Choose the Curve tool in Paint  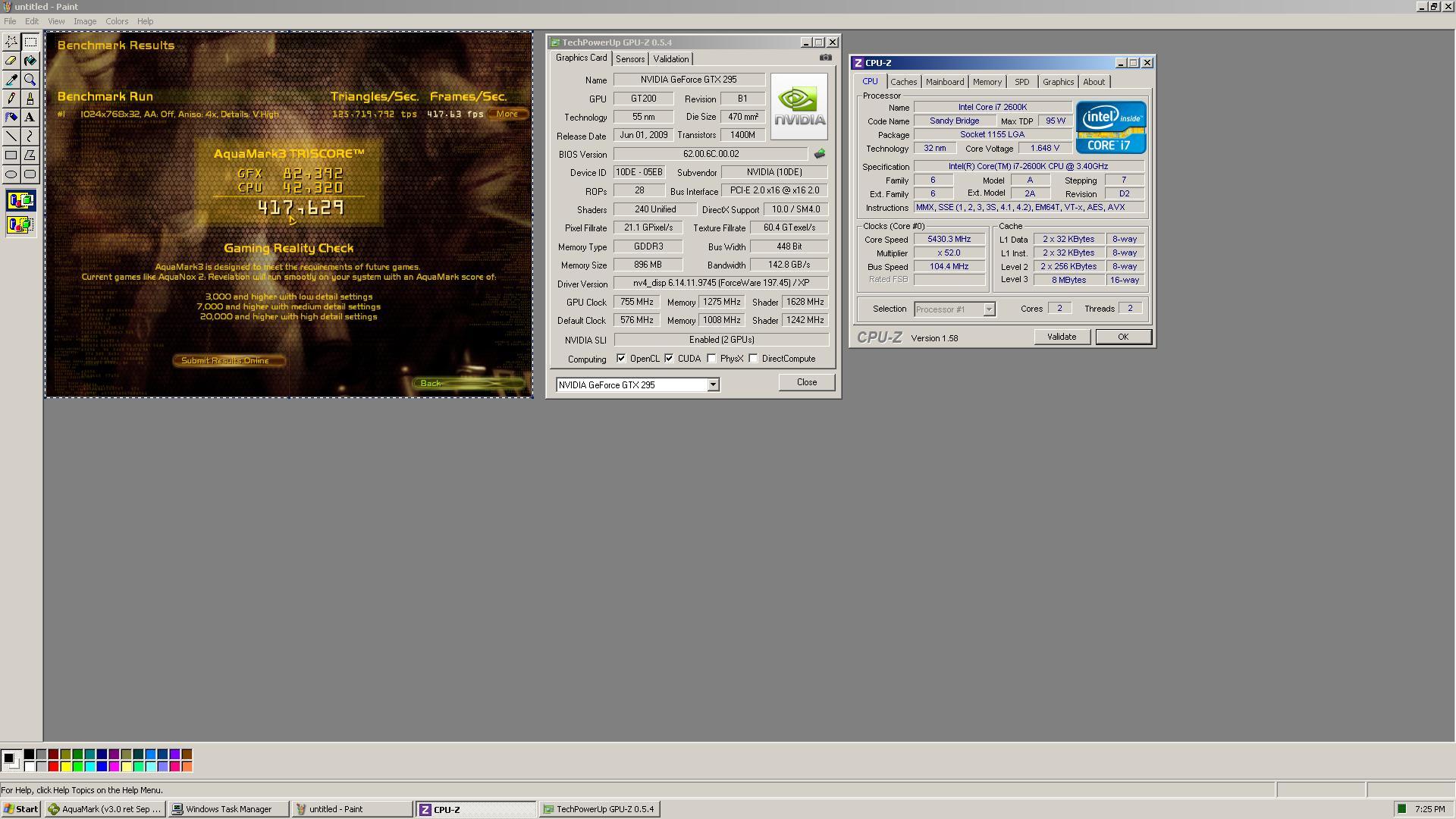pos(30,136)
